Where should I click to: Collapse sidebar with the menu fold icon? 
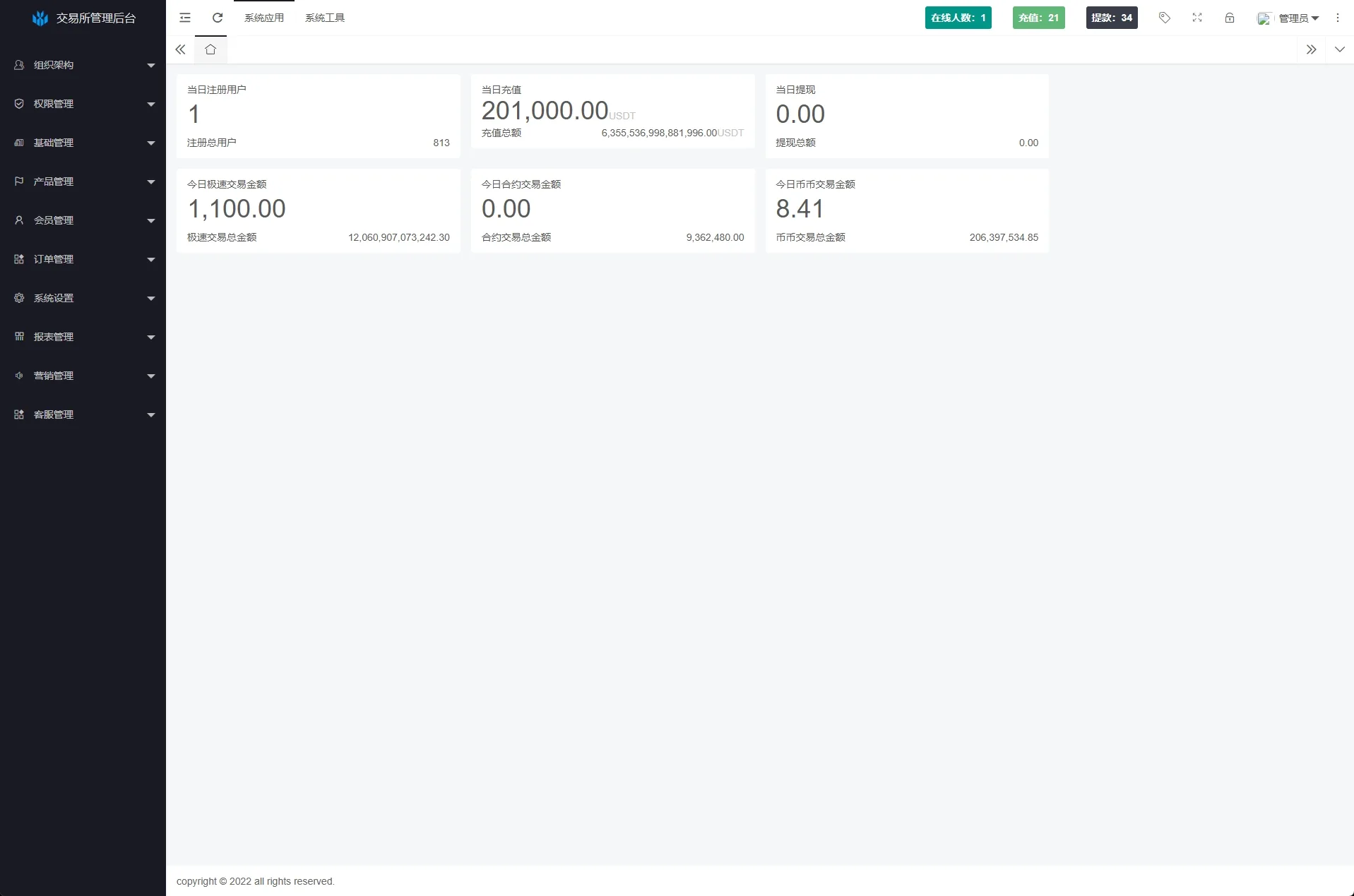coord(185,18)
